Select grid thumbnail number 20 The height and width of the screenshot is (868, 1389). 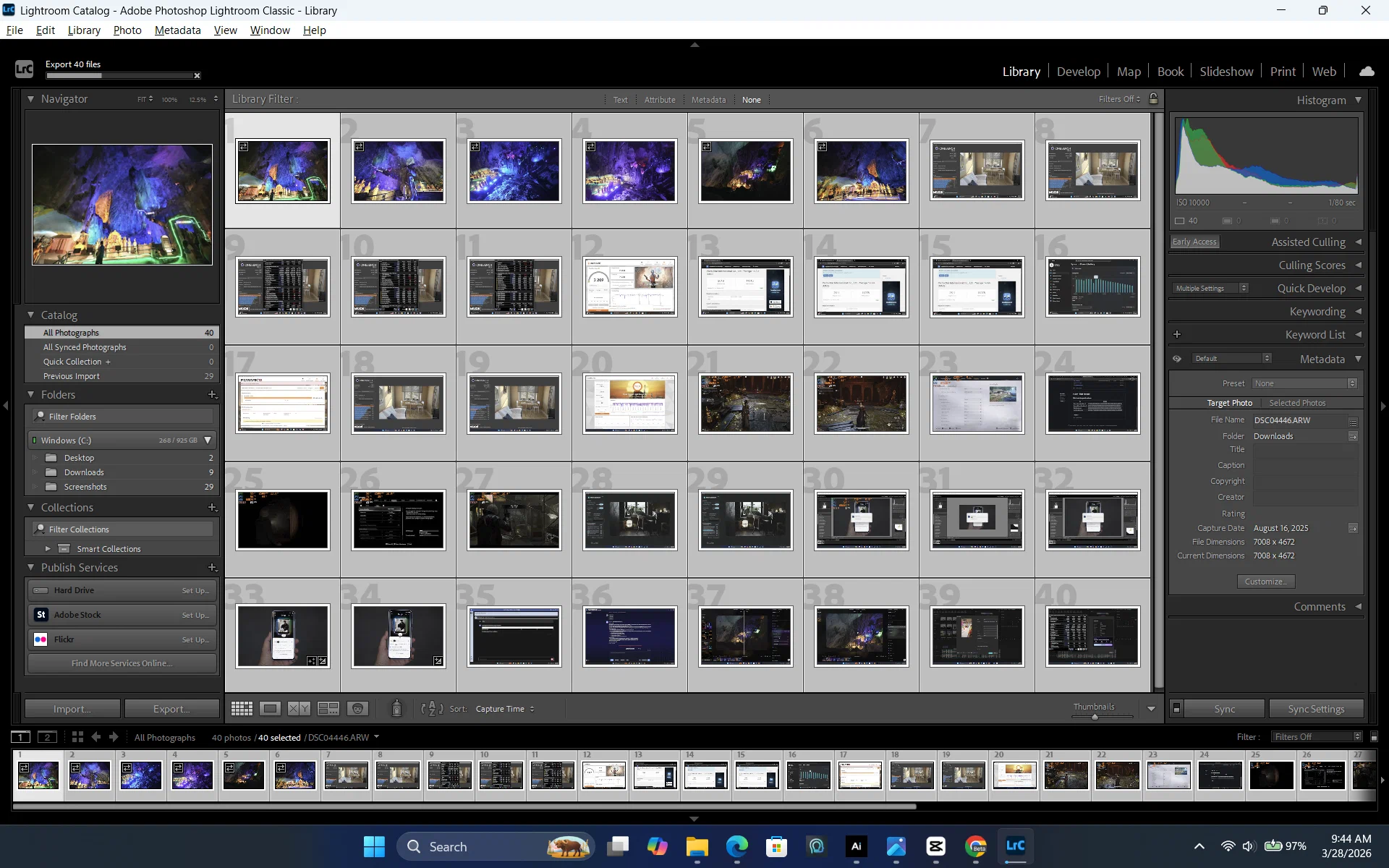[x=630, y=404]
